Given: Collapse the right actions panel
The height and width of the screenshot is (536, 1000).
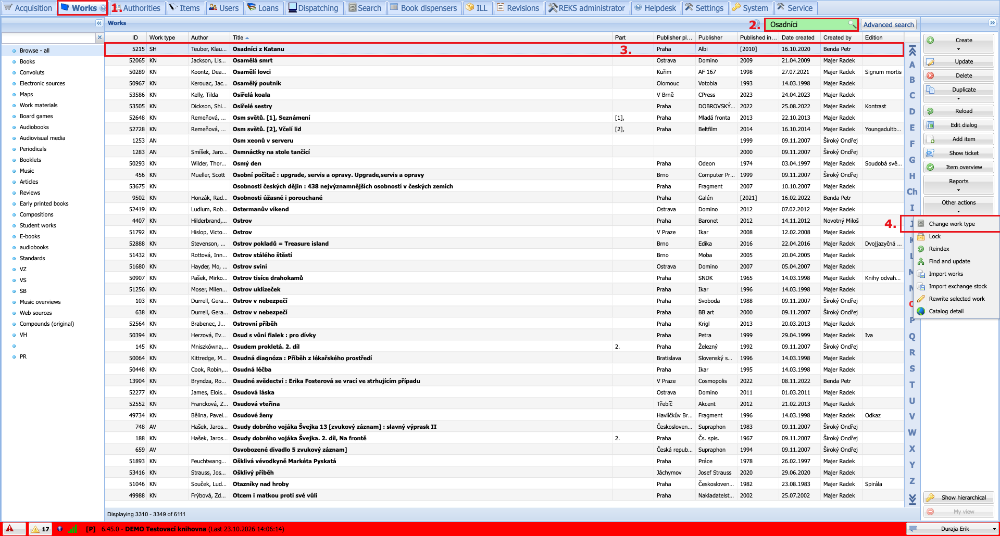Looking at the screenshot, I should tap(992, 23).
